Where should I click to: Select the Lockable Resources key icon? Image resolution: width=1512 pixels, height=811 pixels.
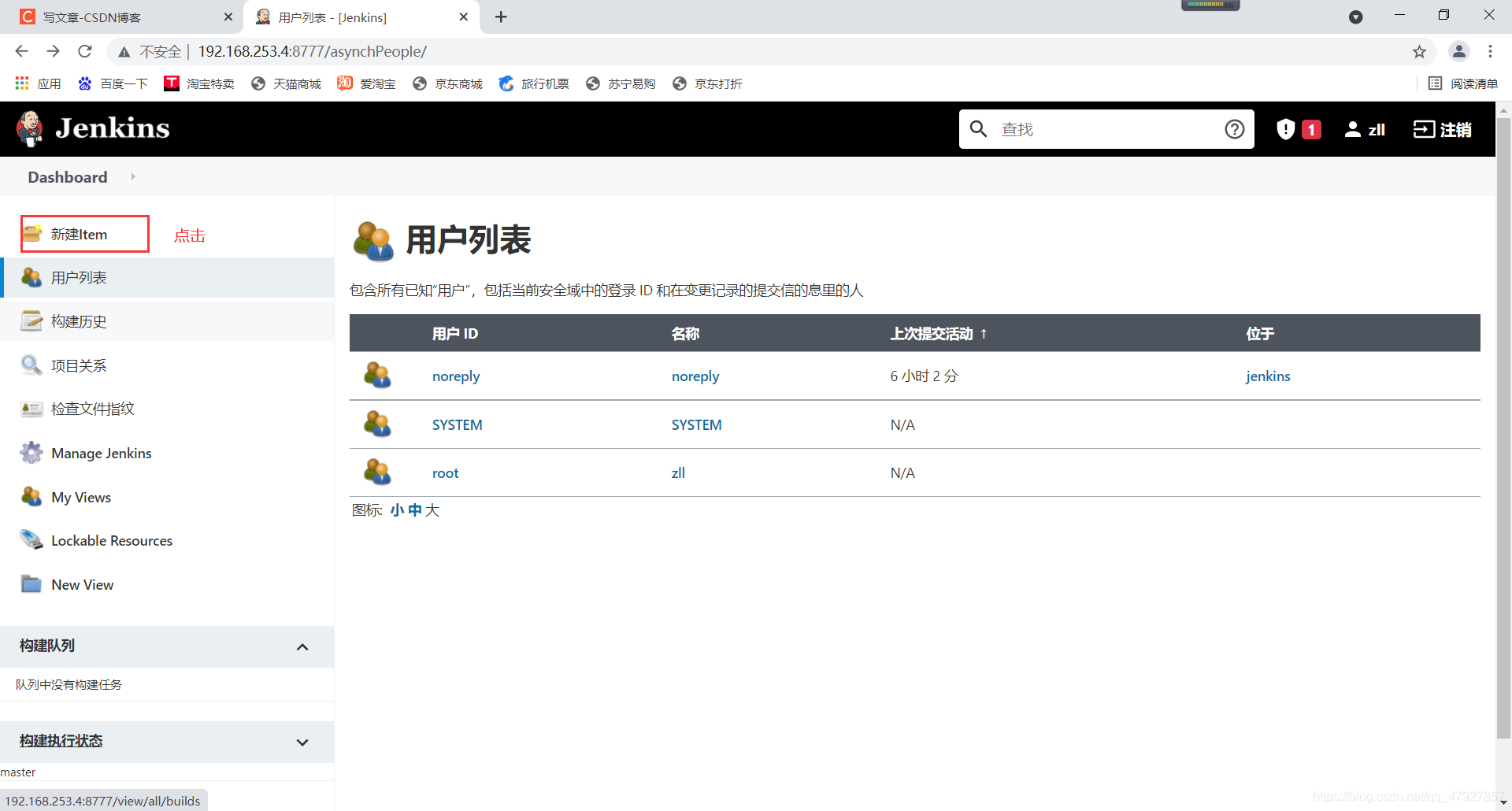click(31, 540)
